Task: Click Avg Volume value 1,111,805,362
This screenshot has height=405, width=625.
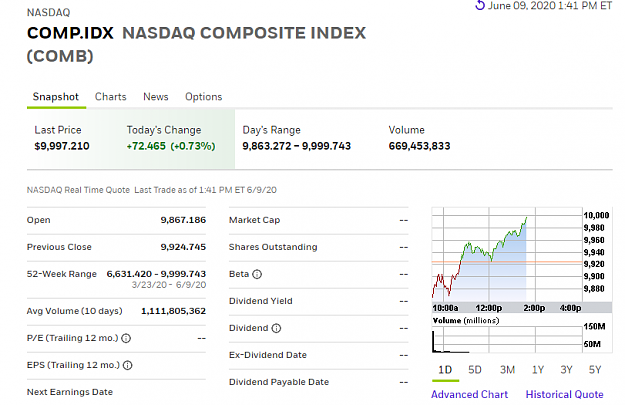Action: [x=173, y=311]
